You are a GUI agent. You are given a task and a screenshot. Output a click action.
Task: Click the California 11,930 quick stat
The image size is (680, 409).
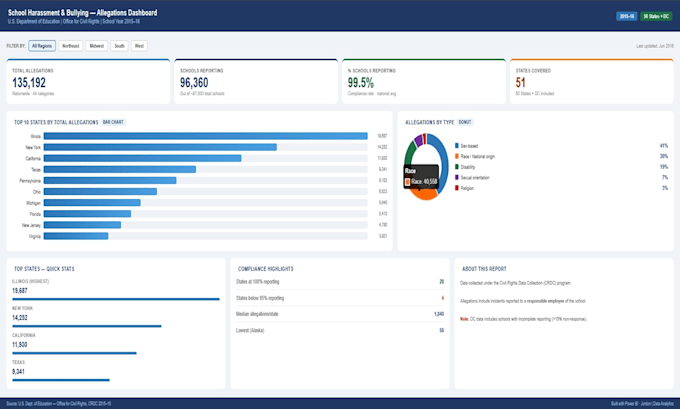20,344
